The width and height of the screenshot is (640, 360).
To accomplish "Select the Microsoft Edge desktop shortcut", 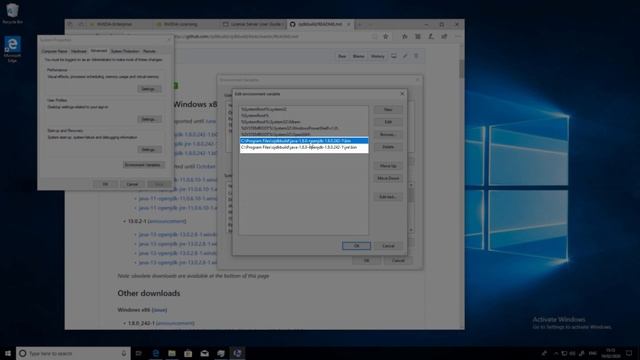I will (12, 49).
